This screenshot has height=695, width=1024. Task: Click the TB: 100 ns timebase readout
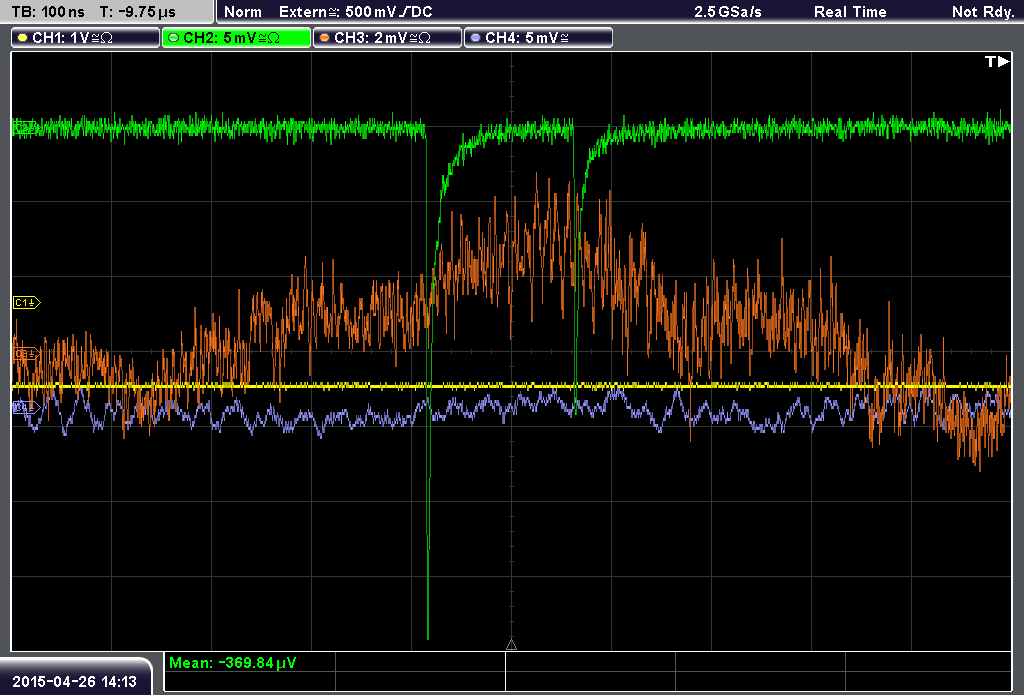tap(48, 12)
